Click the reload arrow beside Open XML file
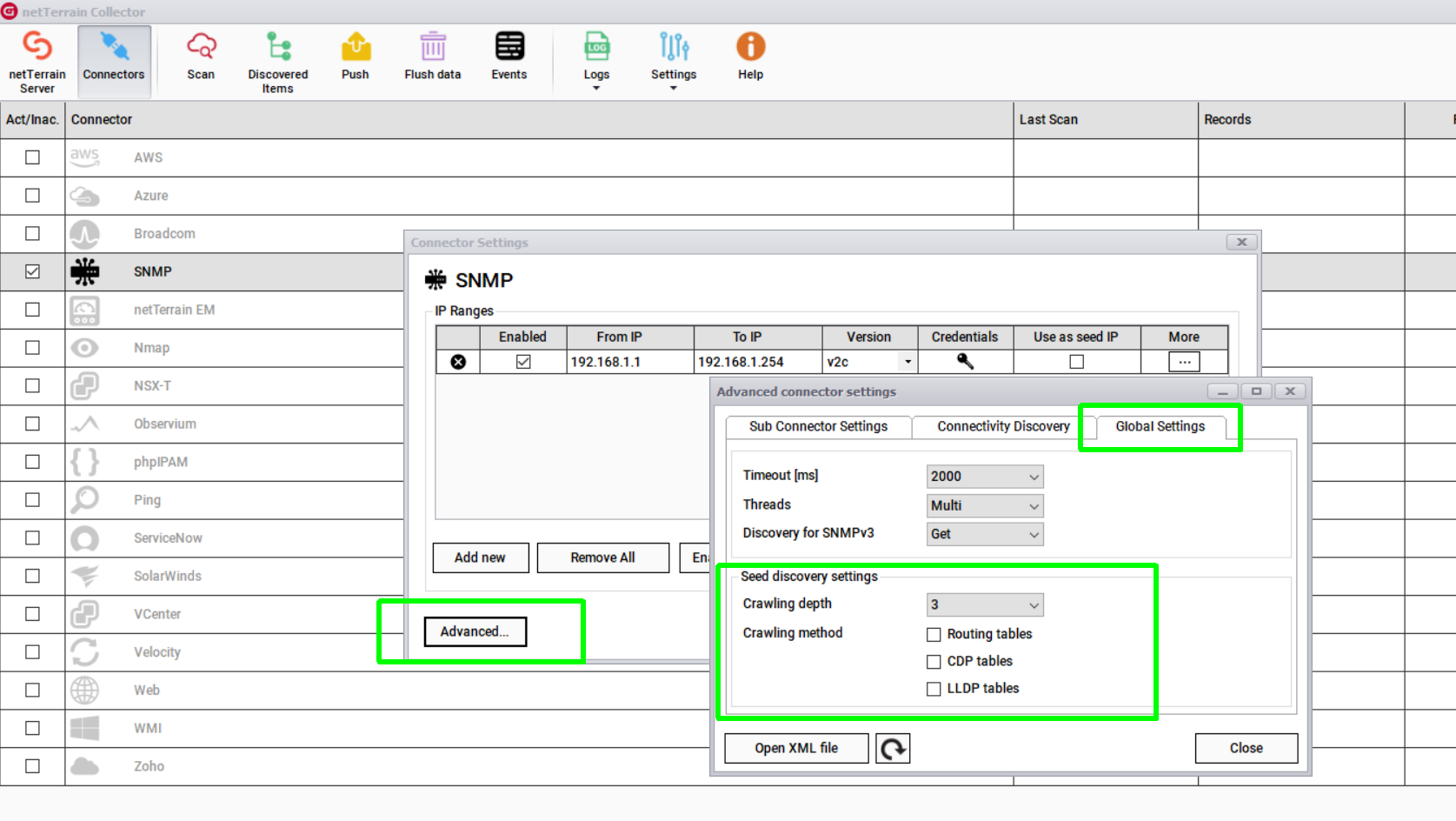Screen dimensions: 1456x821 893,748
